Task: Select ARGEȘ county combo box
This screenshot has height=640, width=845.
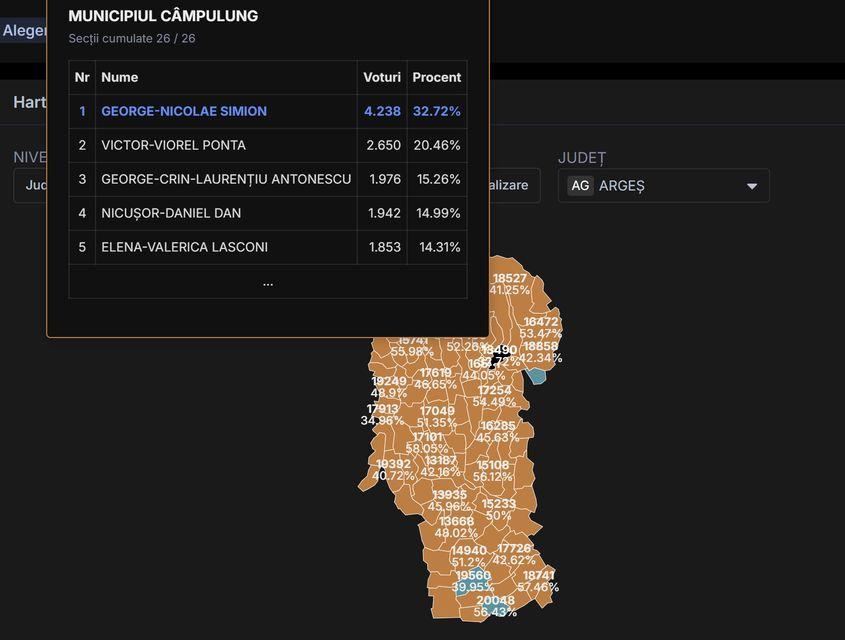Action: pos(665,186)
